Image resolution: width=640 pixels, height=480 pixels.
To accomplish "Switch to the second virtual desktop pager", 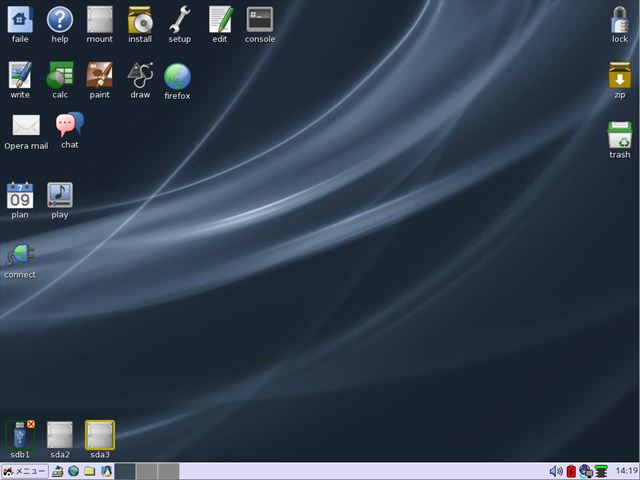I will click(146, 471).
